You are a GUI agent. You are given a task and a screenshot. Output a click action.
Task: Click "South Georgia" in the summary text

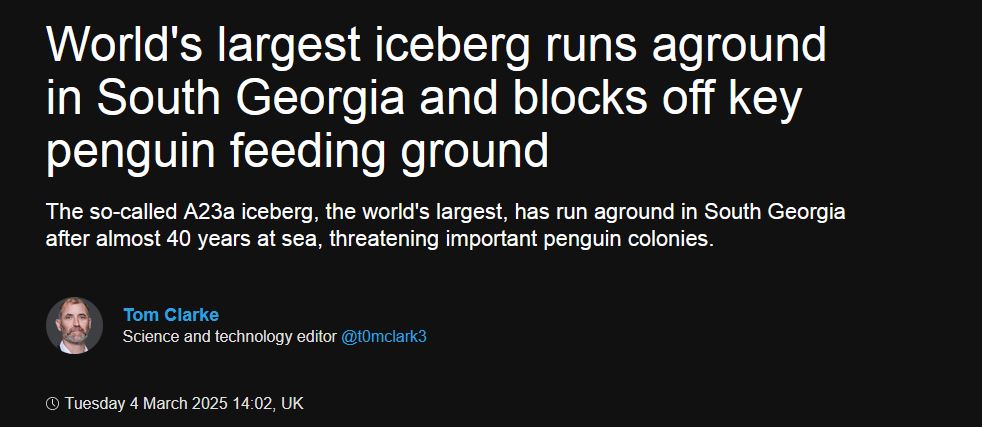coord(775,213)
